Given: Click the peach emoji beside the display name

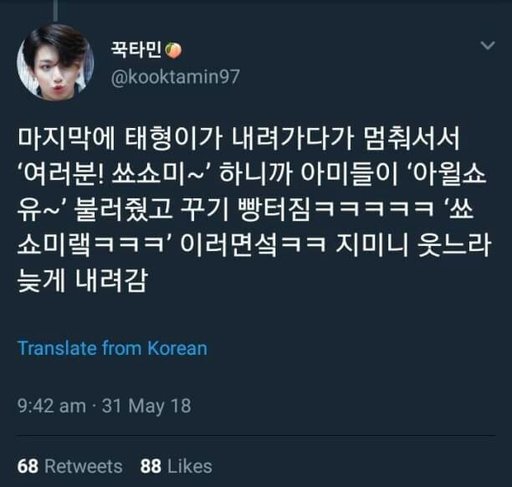Looking at the screenshot, I should click(x=173, y=51).
